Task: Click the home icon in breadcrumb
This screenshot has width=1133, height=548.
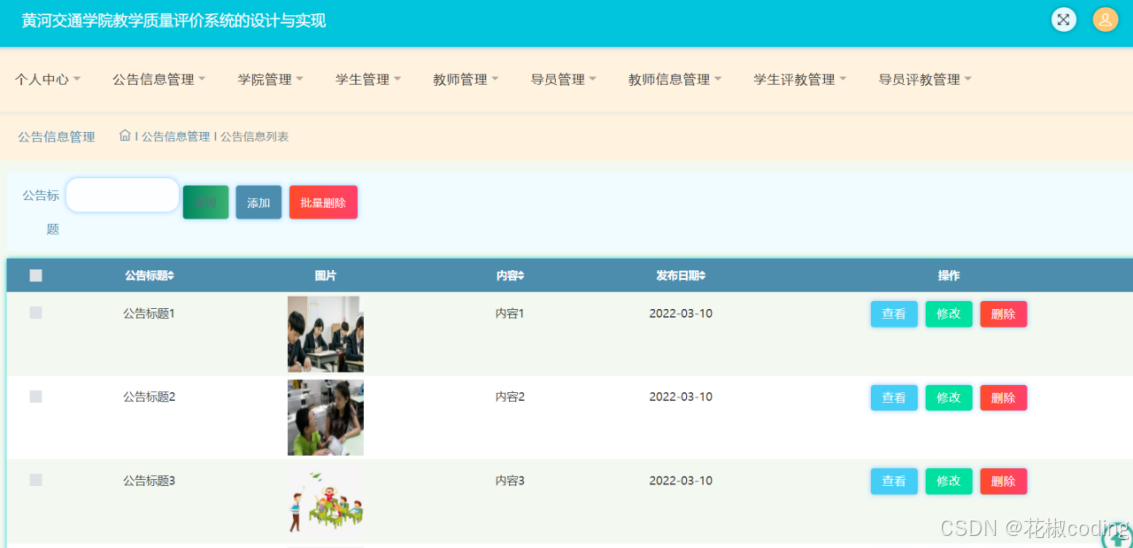Action: pyautogui.click(x=125, y=135)
